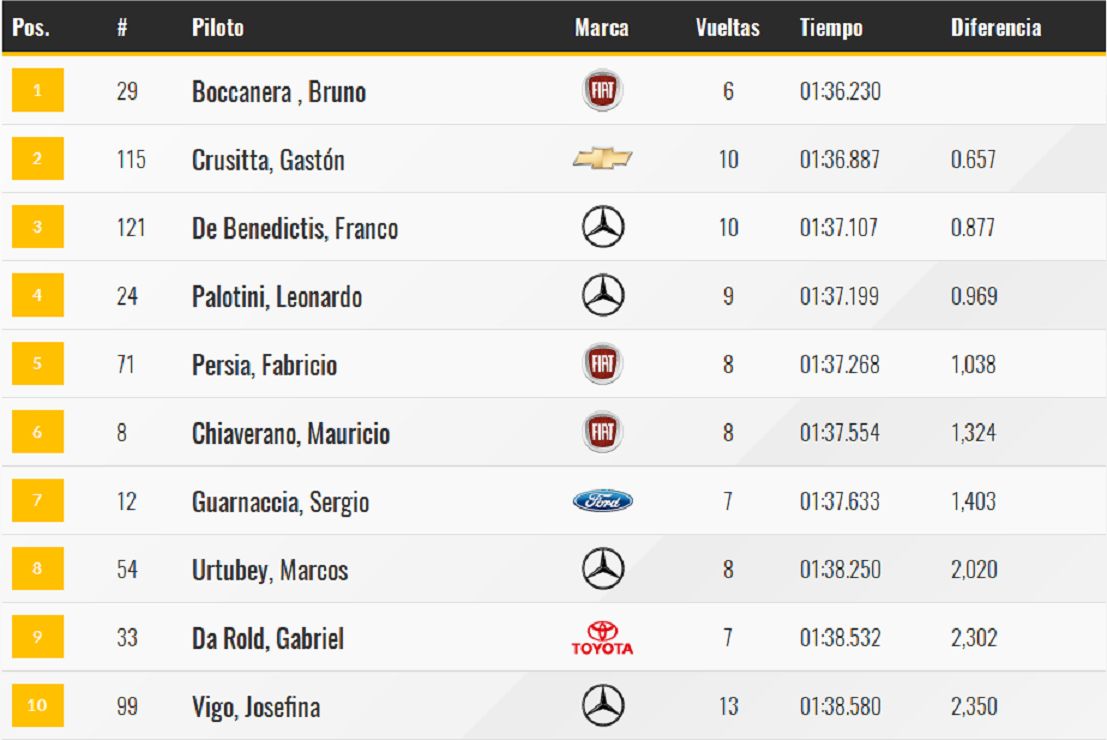
Task: Click the Piloto column header
Action: pos(217,28)
